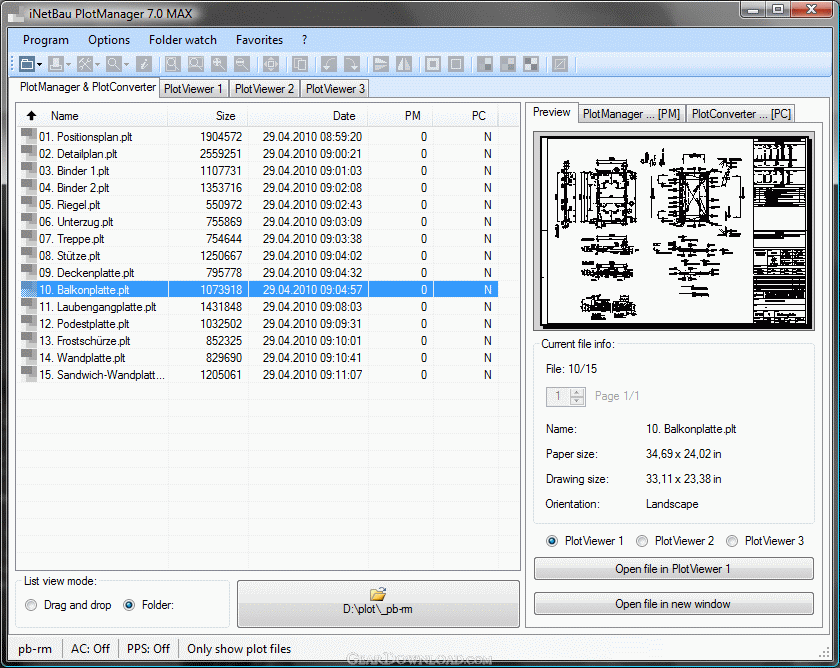
Task: Open the Favorites menu
Action: pyautogui.click(x=259, y=40)
